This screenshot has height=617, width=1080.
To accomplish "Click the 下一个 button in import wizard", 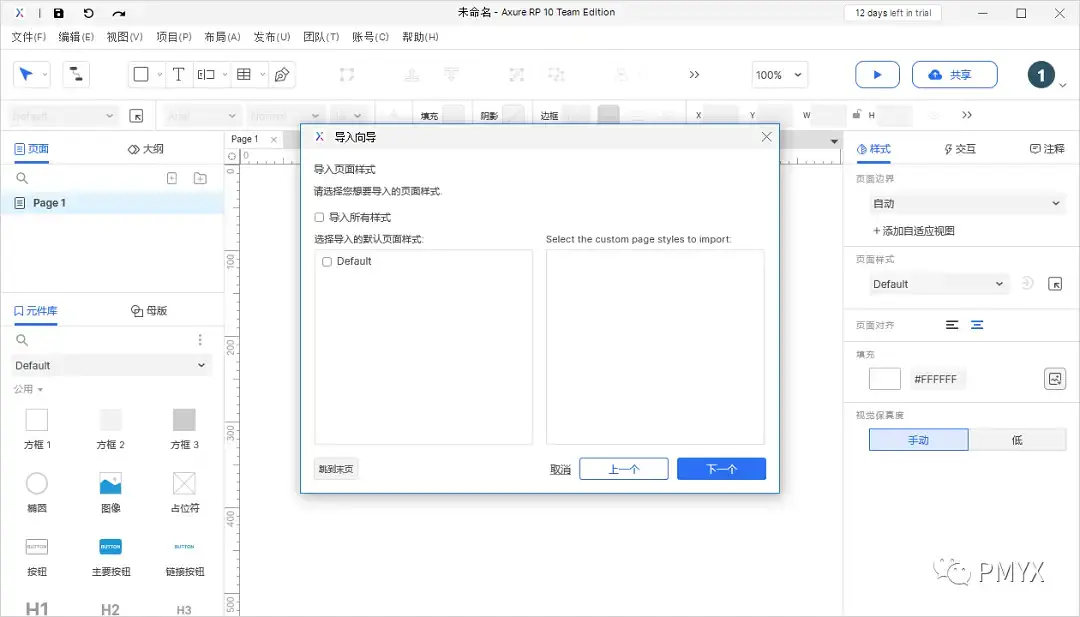I will click(x=721, y=468).
